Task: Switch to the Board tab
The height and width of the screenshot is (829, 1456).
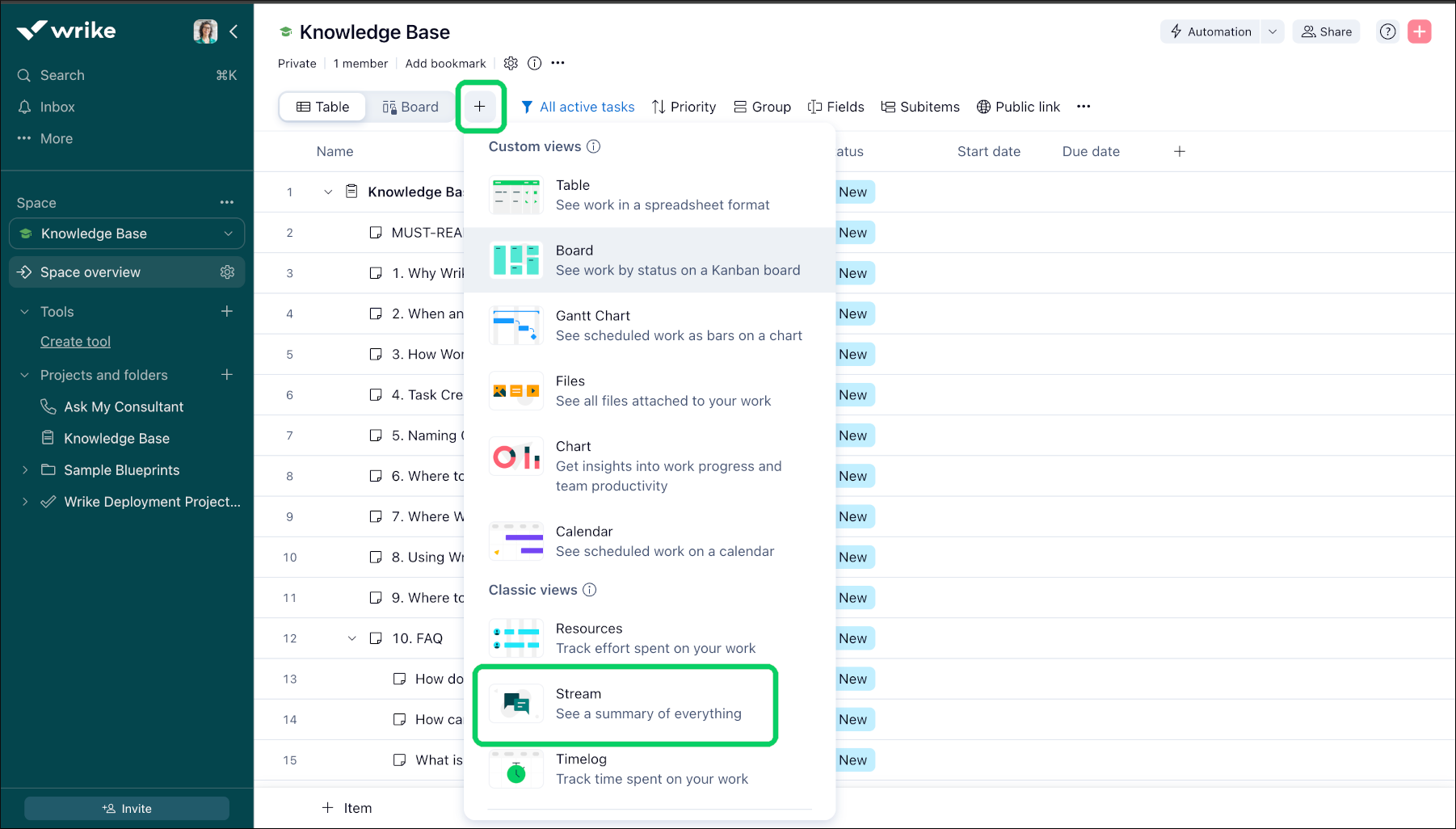Action: [410, 107]
